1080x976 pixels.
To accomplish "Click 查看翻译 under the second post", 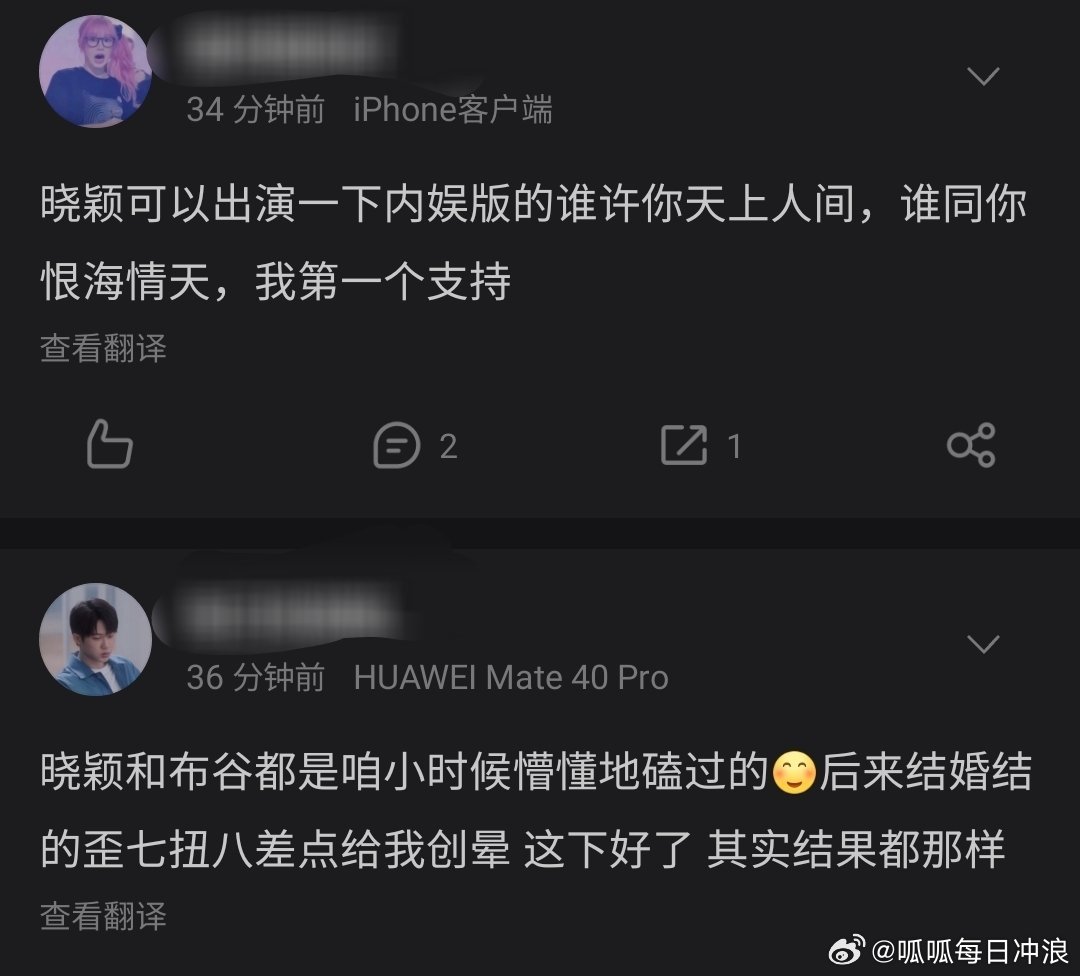I will coord(103,916).
